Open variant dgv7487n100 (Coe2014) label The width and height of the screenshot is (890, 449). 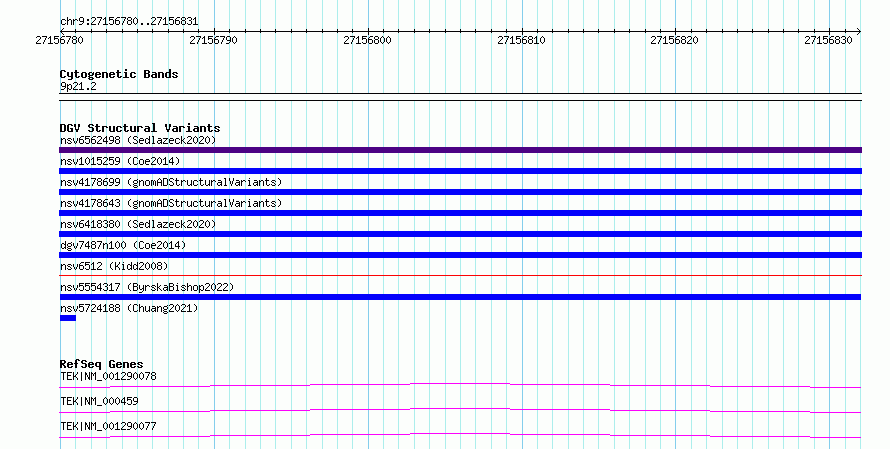pos(123,245)
